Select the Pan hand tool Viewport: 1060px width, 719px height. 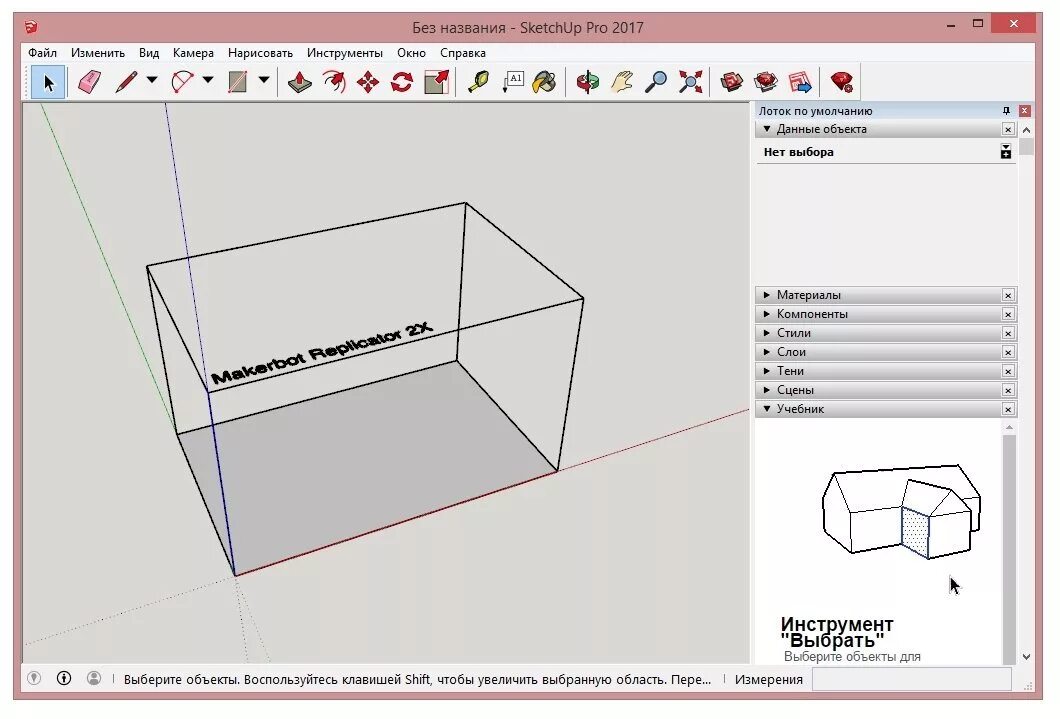(622, 82)
